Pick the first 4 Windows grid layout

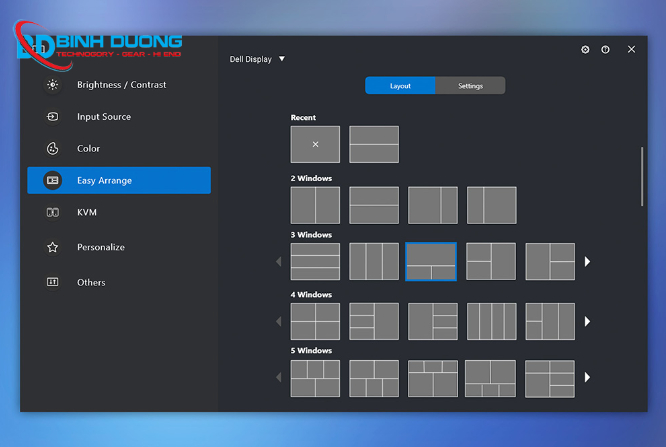[315, 322]
